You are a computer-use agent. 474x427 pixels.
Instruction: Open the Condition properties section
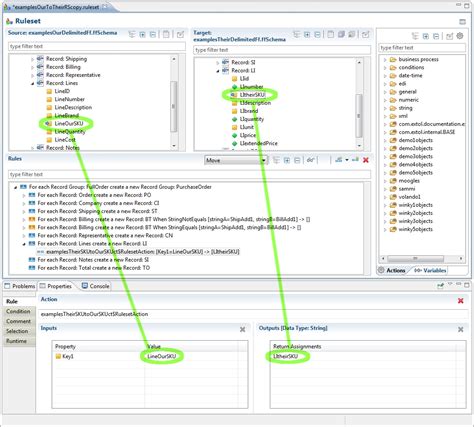pos(18,311)
